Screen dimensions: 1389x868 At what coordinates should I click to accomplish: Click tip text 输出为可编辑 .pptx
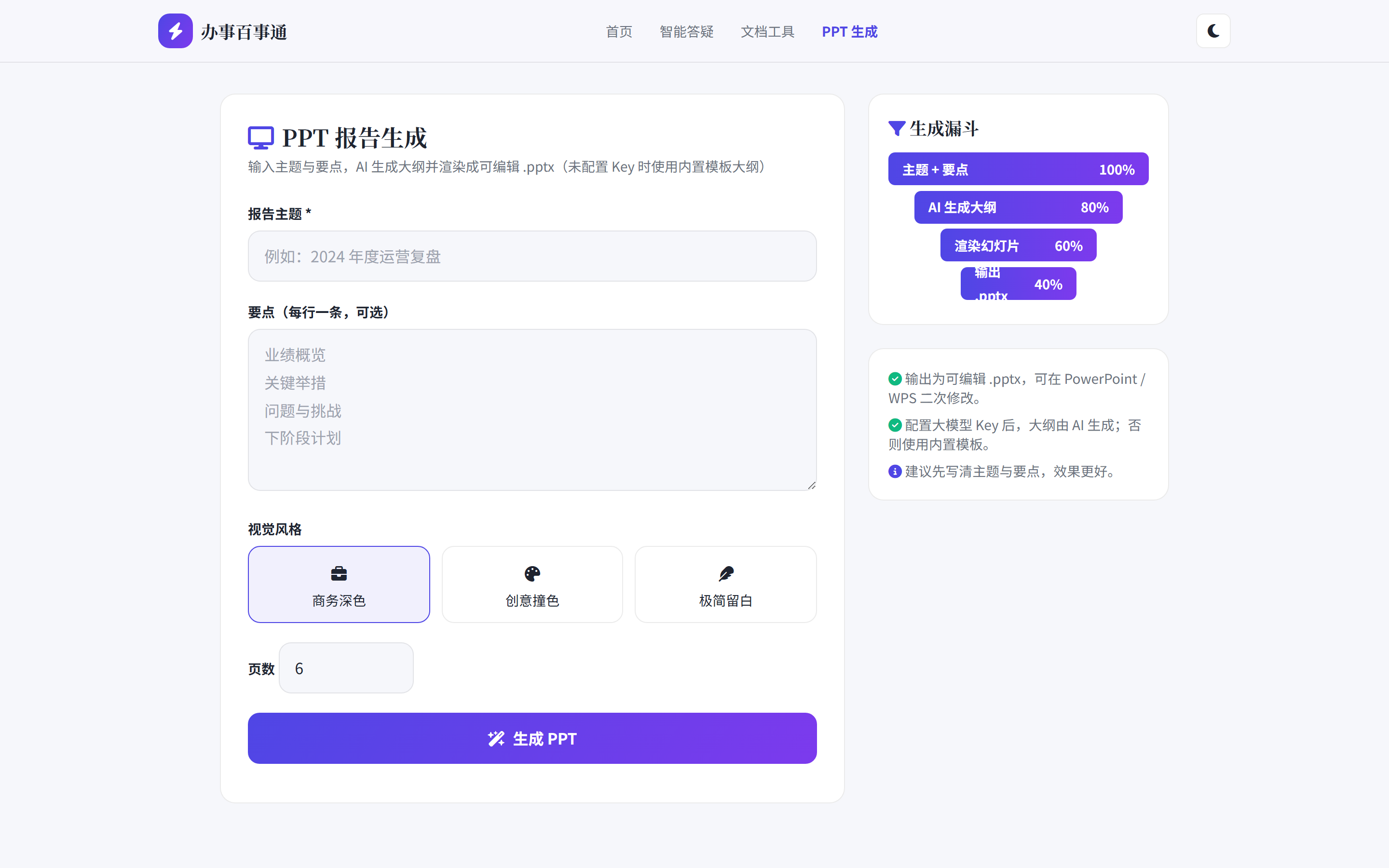[x=1017, y=388]
